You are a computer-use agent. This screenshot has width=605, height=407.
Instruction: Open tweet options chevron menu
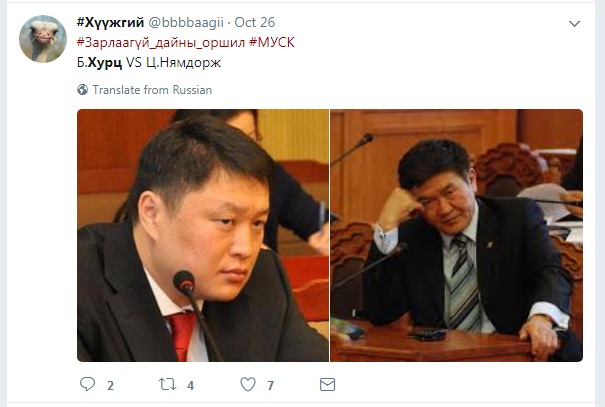tap(575, 24)
